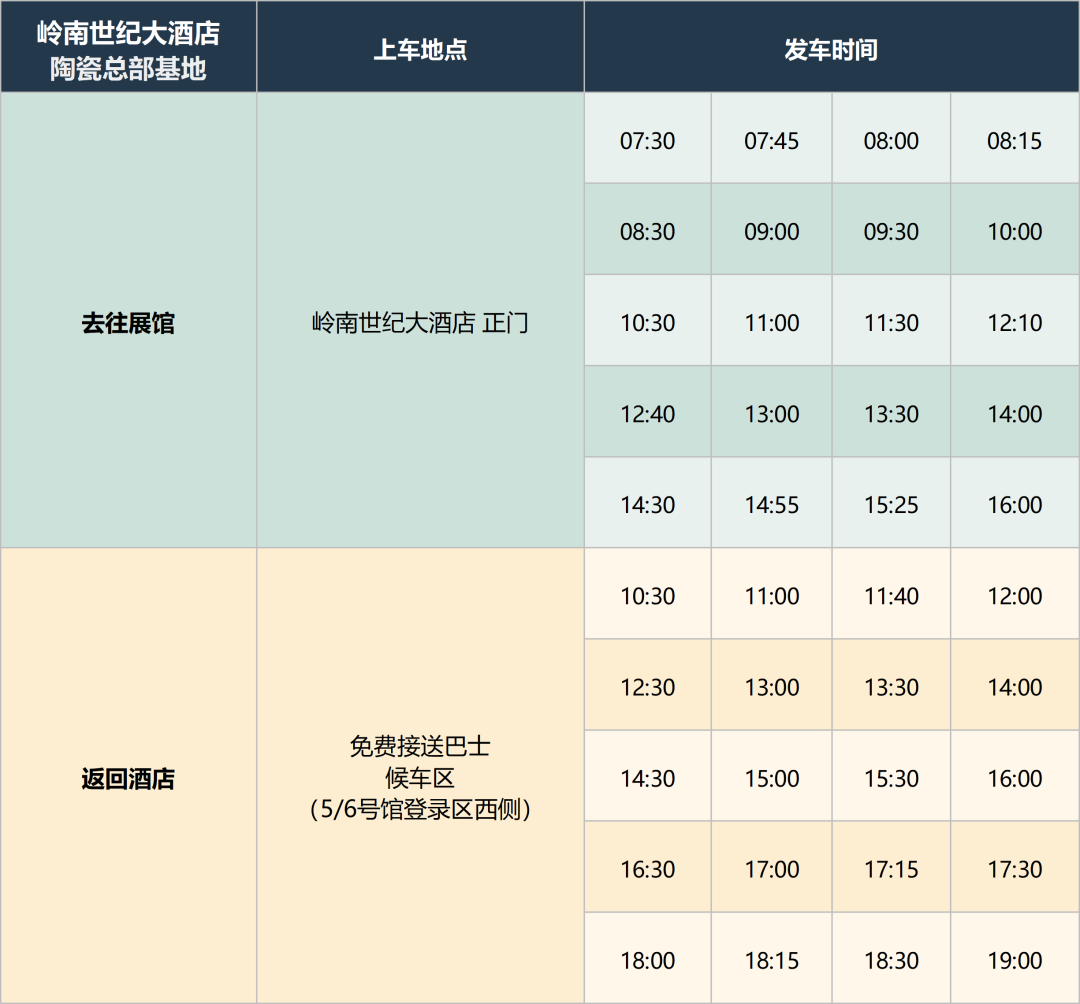Select the 17:30 return time
Viewport: 1080px width, 1004px height.
point(1015,867)
